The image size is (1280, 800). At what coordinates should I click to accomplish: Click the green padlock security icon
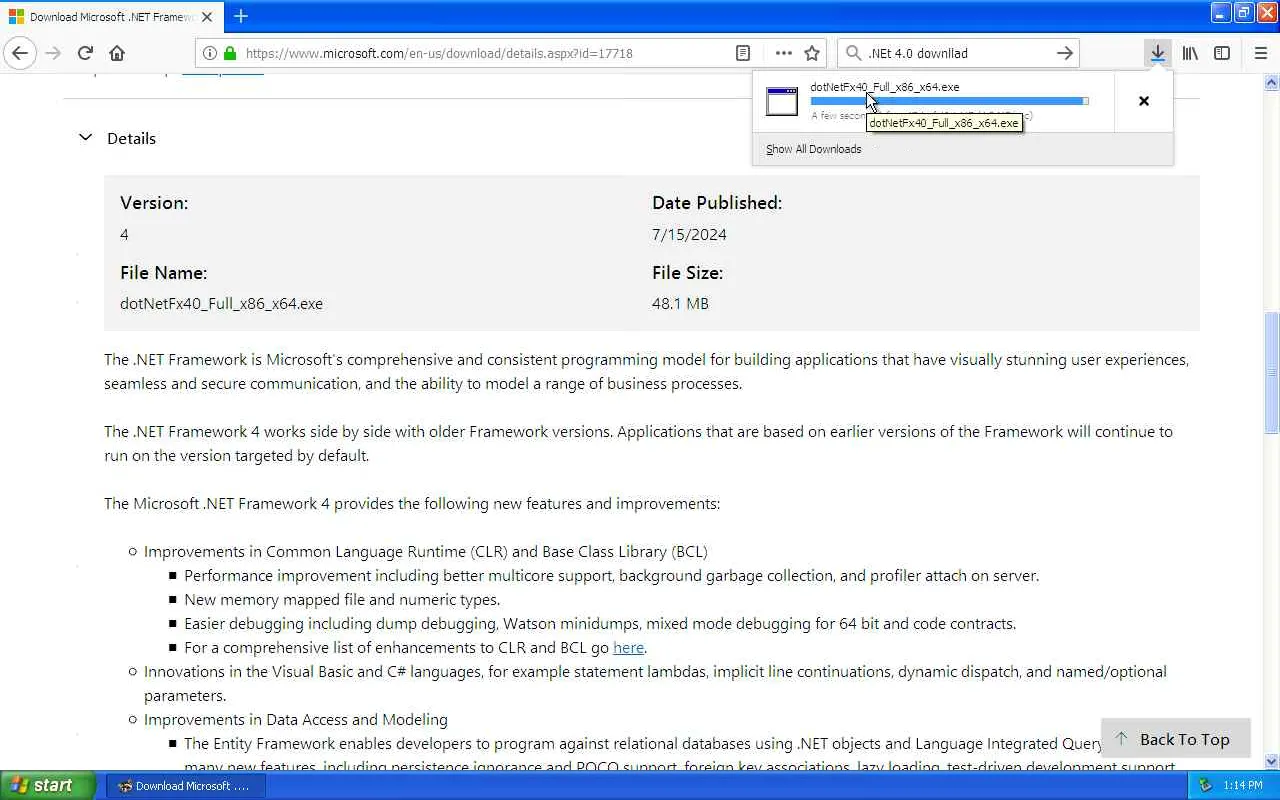click(x=230, y=53)
